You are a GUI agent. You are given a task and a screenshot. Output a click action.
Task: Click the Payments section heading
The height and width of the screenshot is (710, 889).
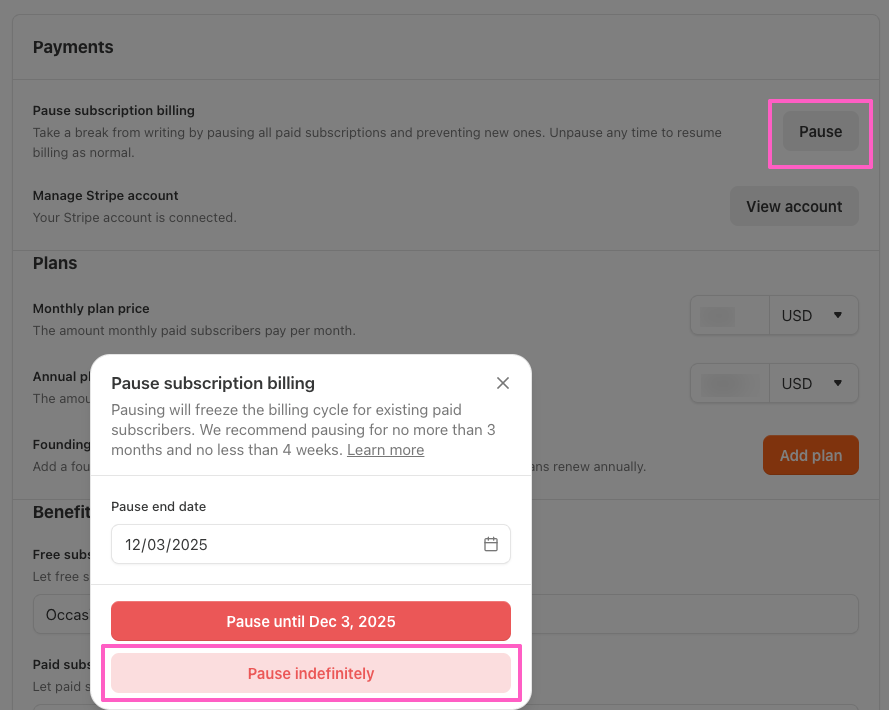point(73,47)
